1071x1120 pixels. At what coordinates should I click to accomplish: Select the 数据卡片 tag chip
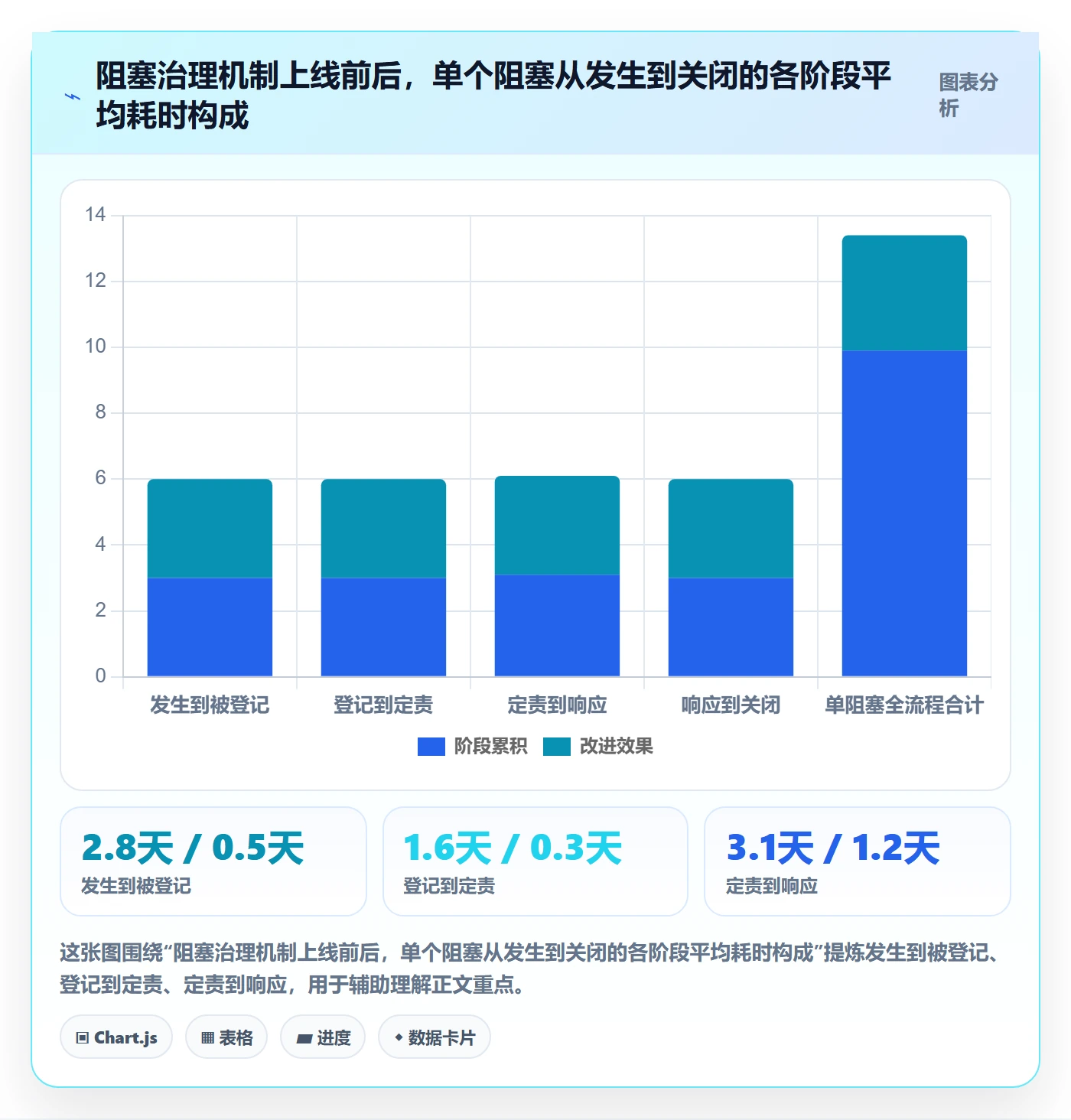click(435, 1037)
